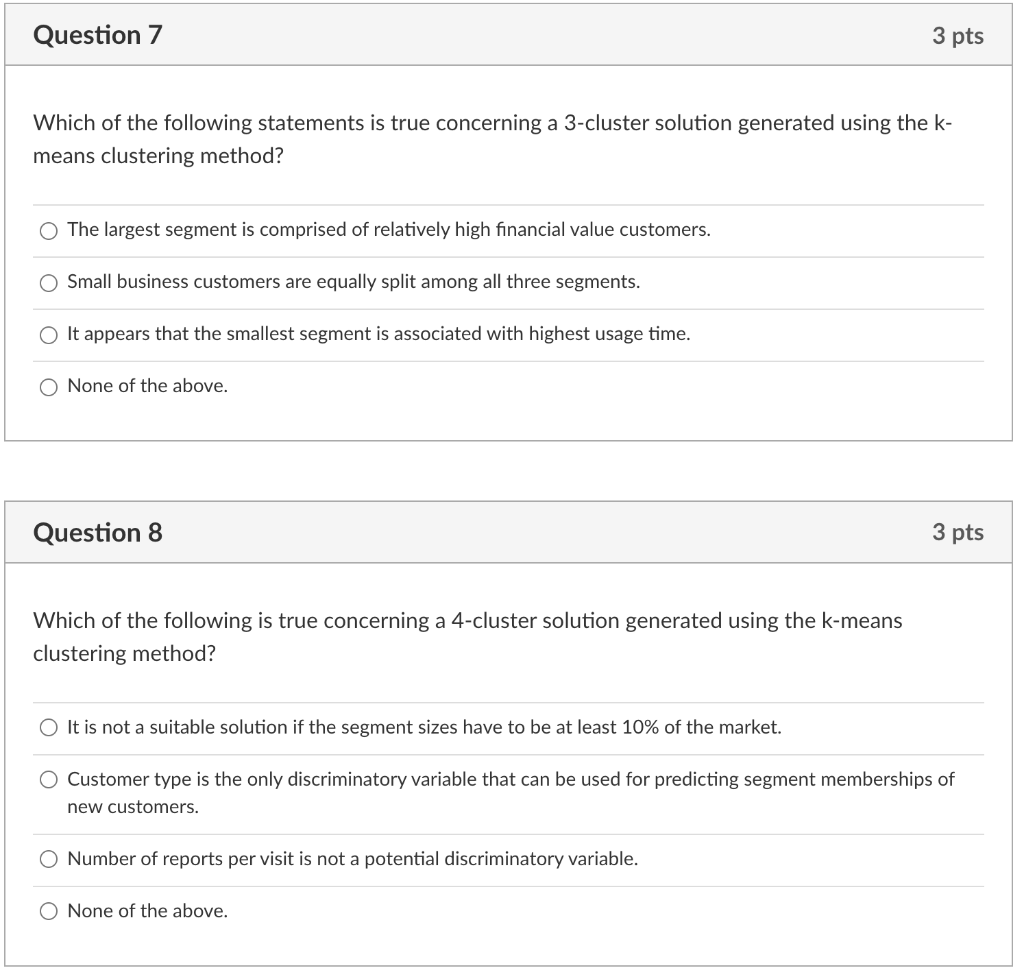1024x979 pixels.
Task: Select 'The largest segment is comprised of relatively high financial value customers'
Action: click(48, 230)
